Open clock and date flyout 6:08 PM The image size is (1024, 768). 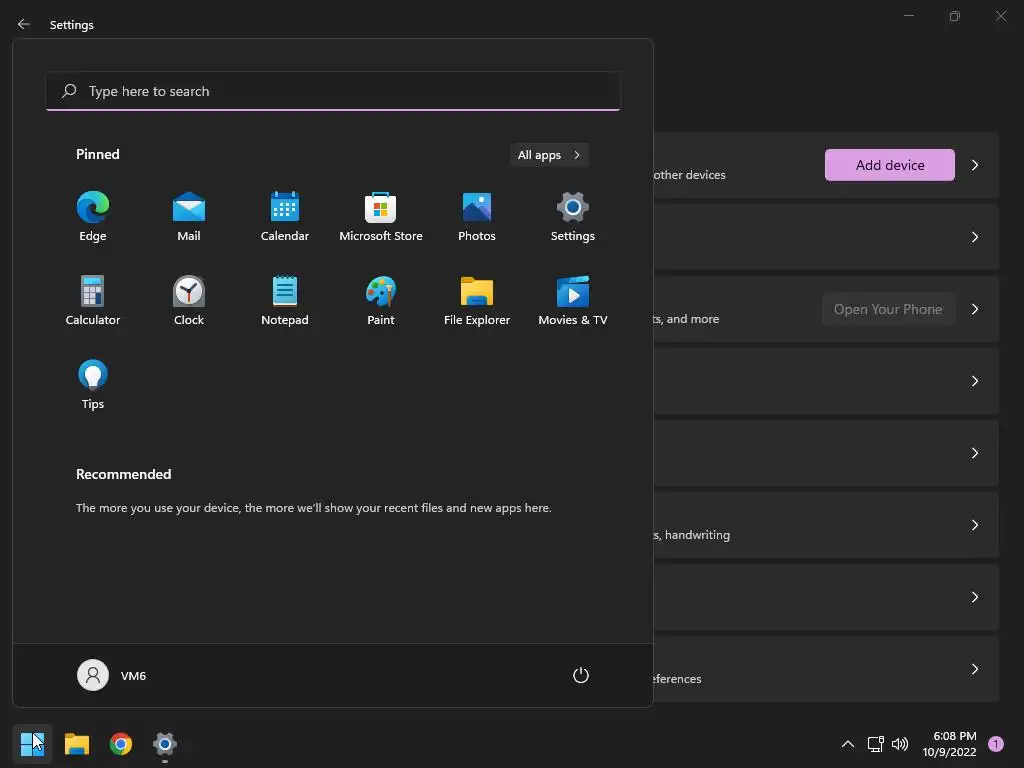[x=949, y=744]
